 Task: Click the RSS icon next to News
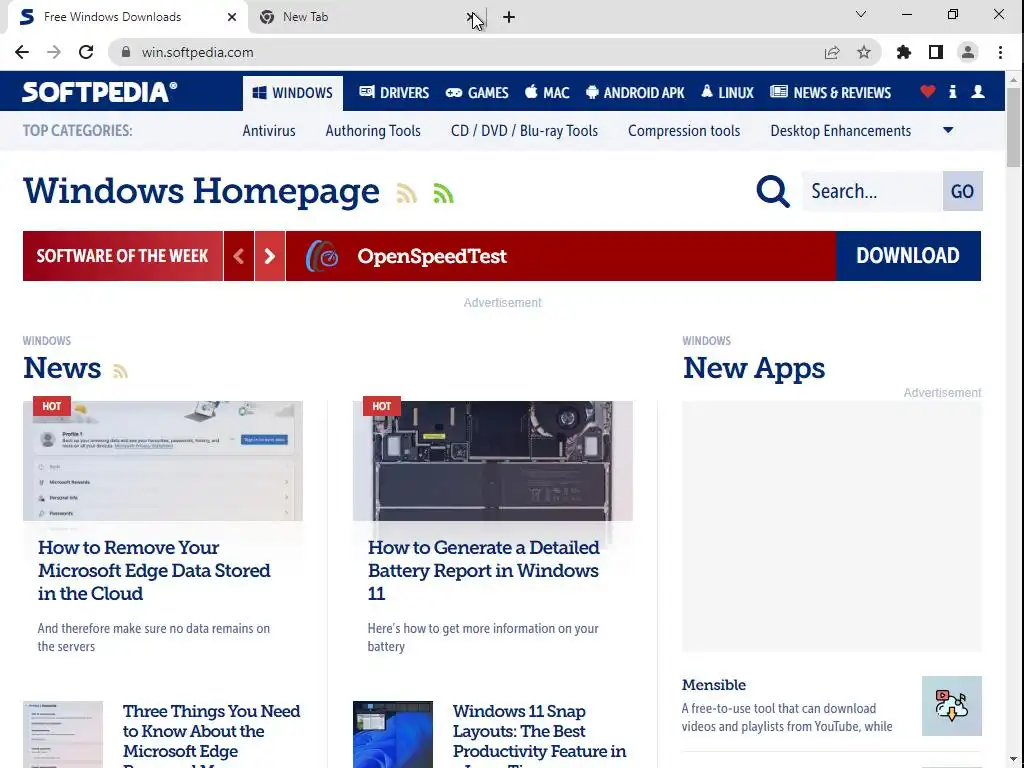click(x=120, y=371)
